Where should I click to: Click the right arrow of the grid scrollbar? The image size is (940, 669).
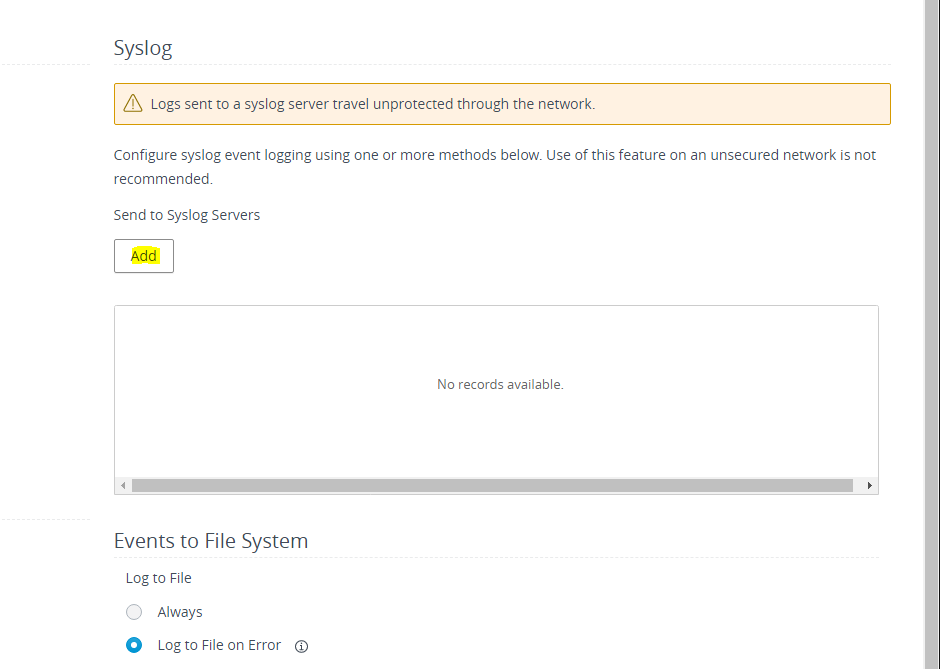(x=870, y=486)
